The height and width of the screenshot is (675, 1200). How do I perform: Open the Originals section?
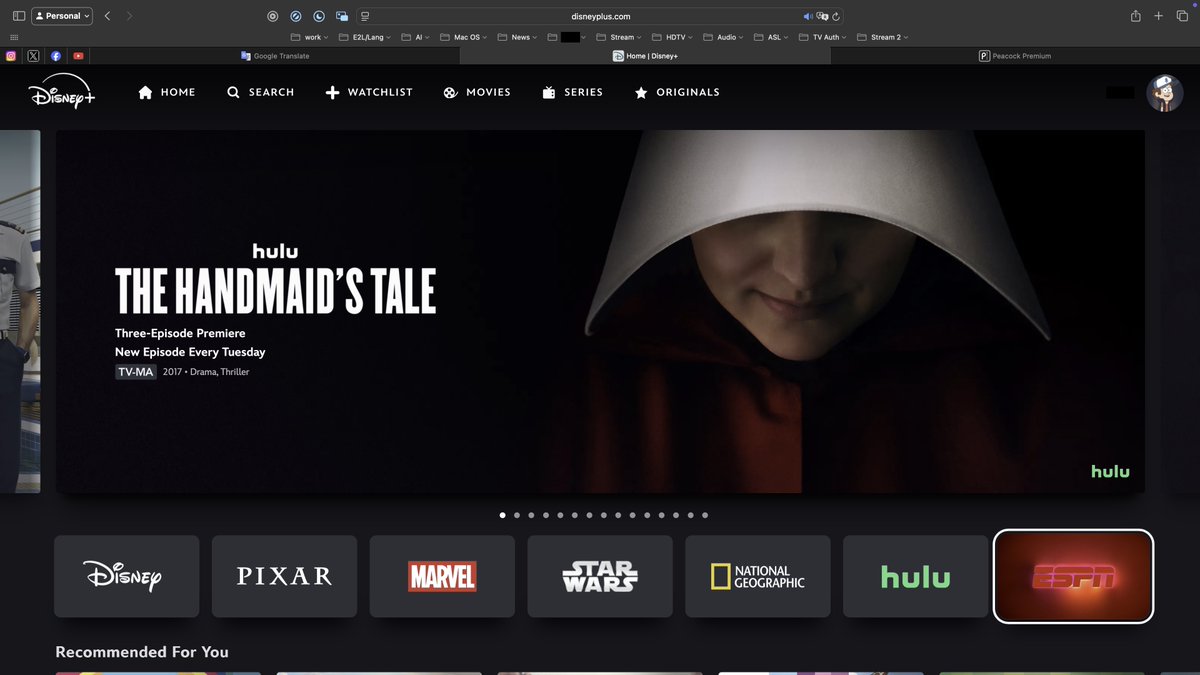coord(677,92)
